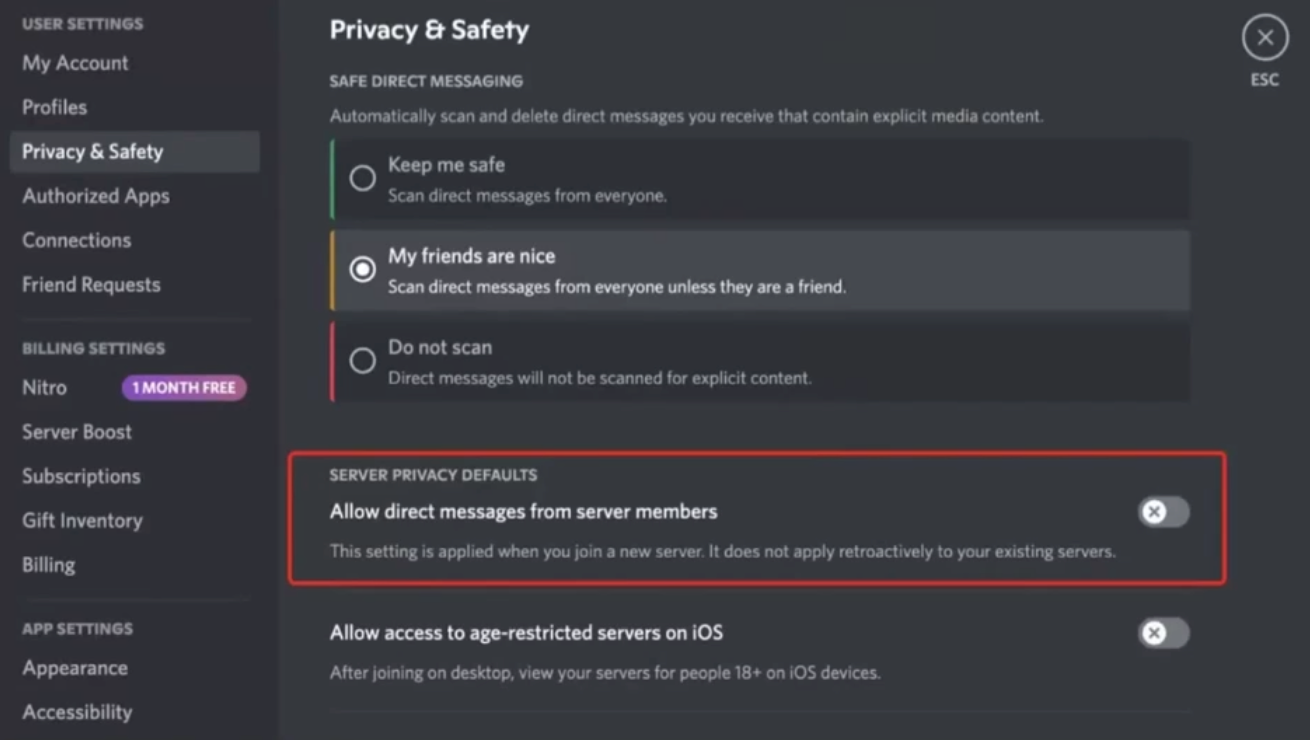The image size is (1310, 740).
Task: Open Subscriptions page
Action: click(x=81, y=476)
